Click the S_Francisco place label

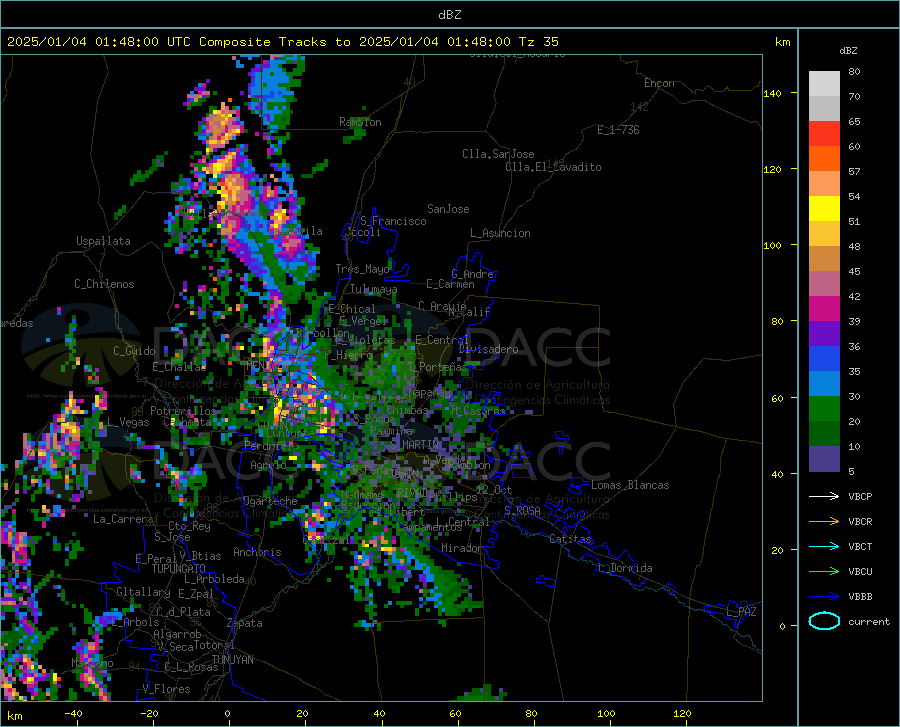393,221
